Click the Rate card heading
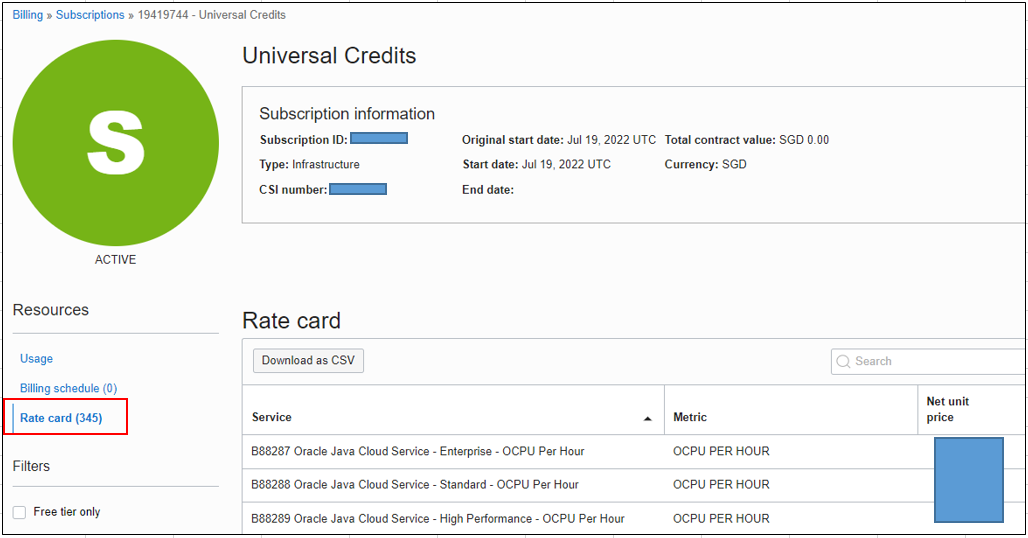 point(291,320)
